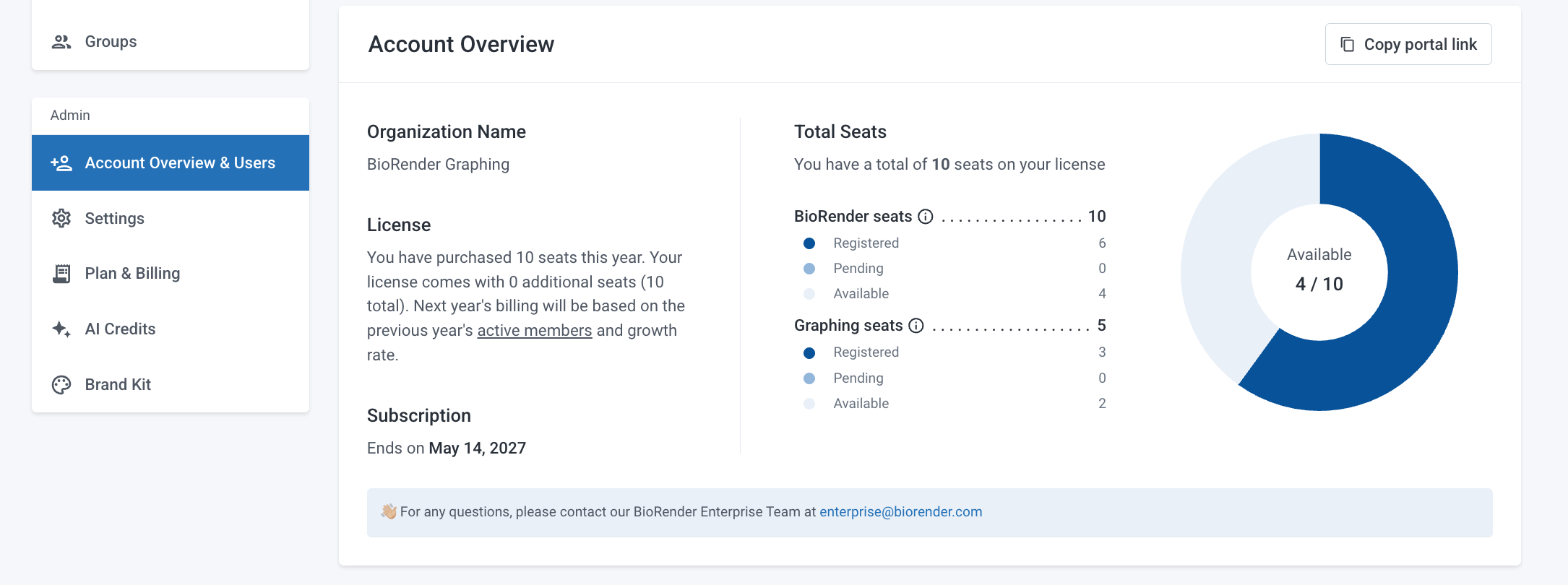This screenshot has width=1568, height=585.
Task: Click the Available 4 / 10 chart center label
Action: point(1319,270)
